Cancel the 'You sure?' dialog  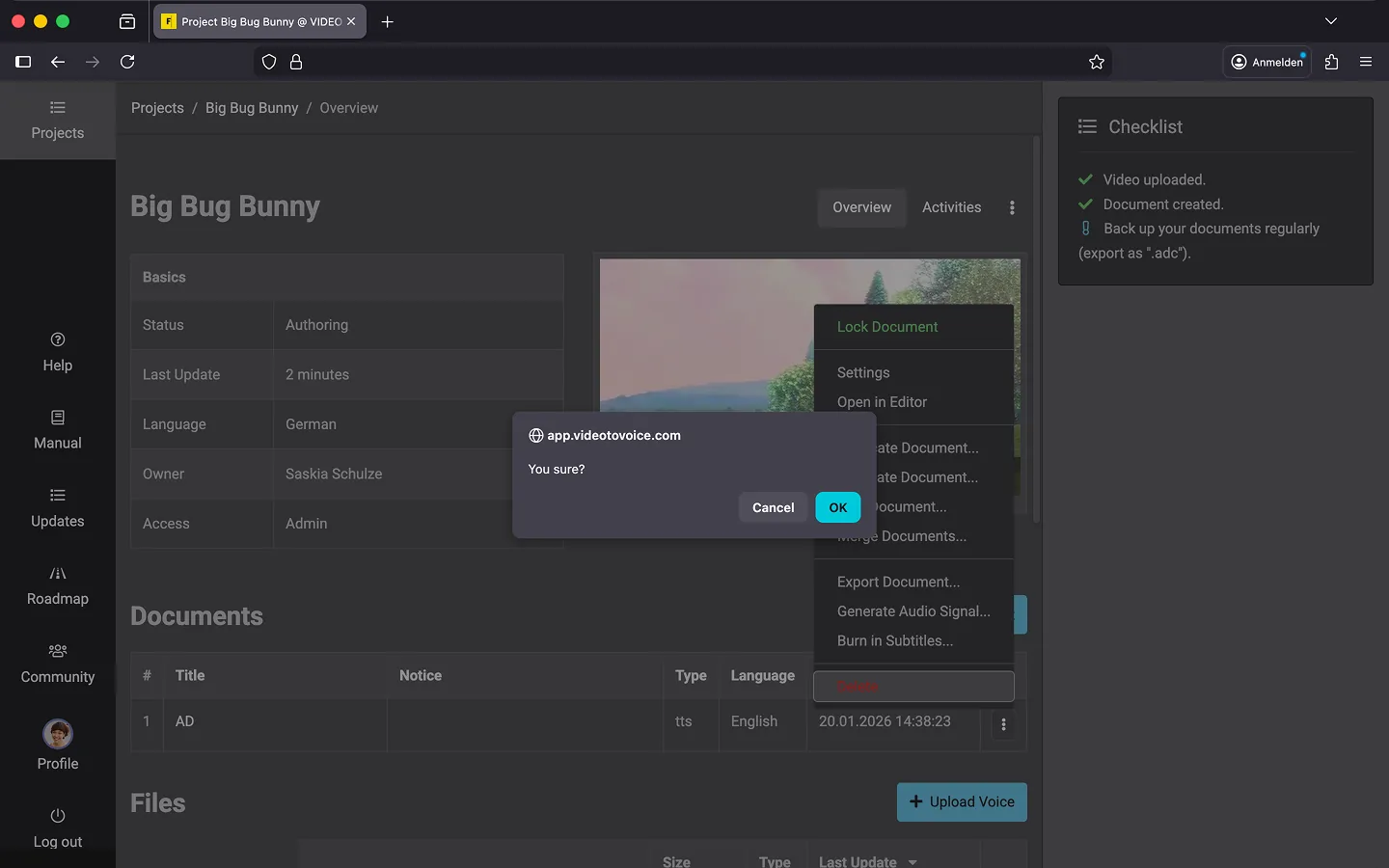pyautogui.click(x=773, y=507)
